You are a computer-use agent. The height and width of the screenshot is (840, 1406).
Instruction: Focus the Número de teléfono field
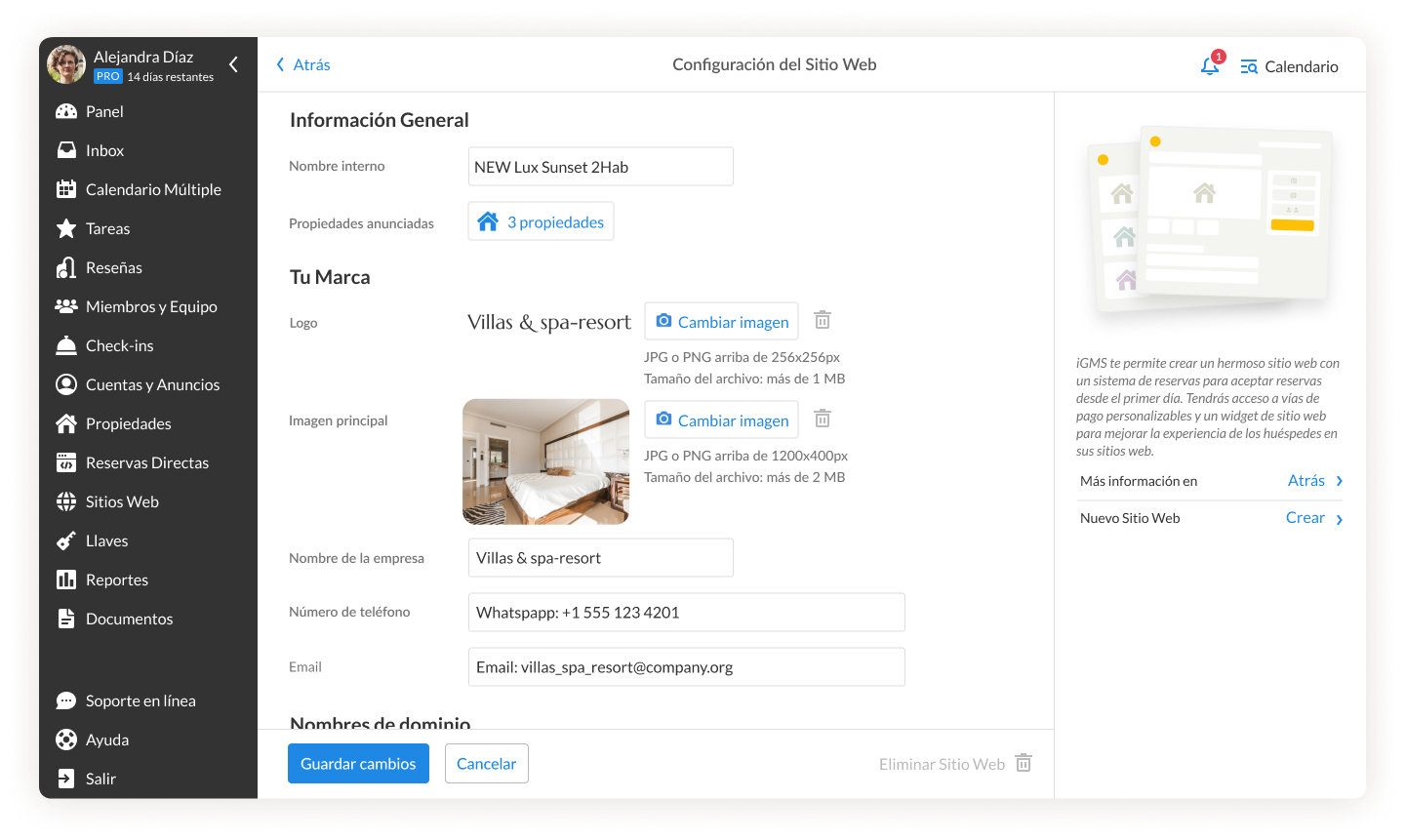(687, 613)
